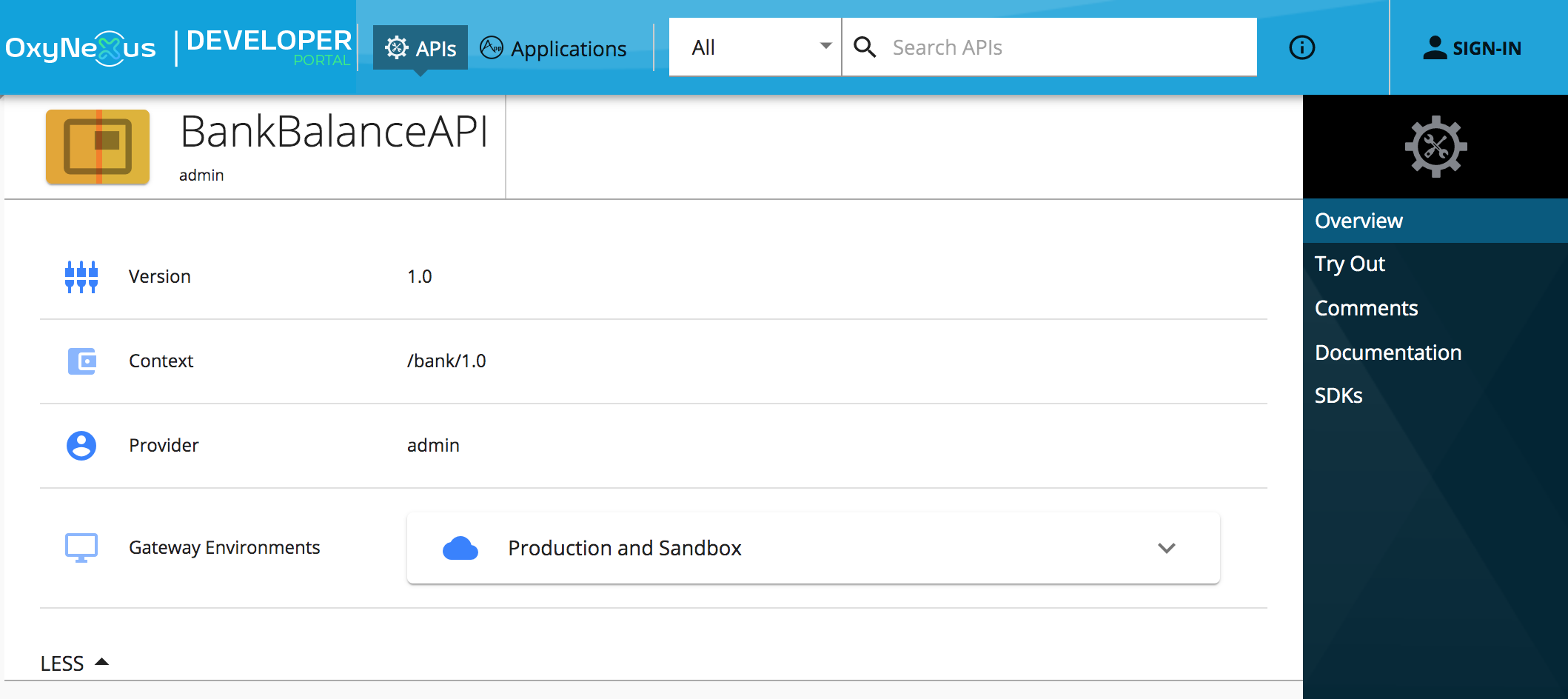Click the admin label under the title
The image size is (1568, 699).
pyautogui.click(x=201, y=175)
